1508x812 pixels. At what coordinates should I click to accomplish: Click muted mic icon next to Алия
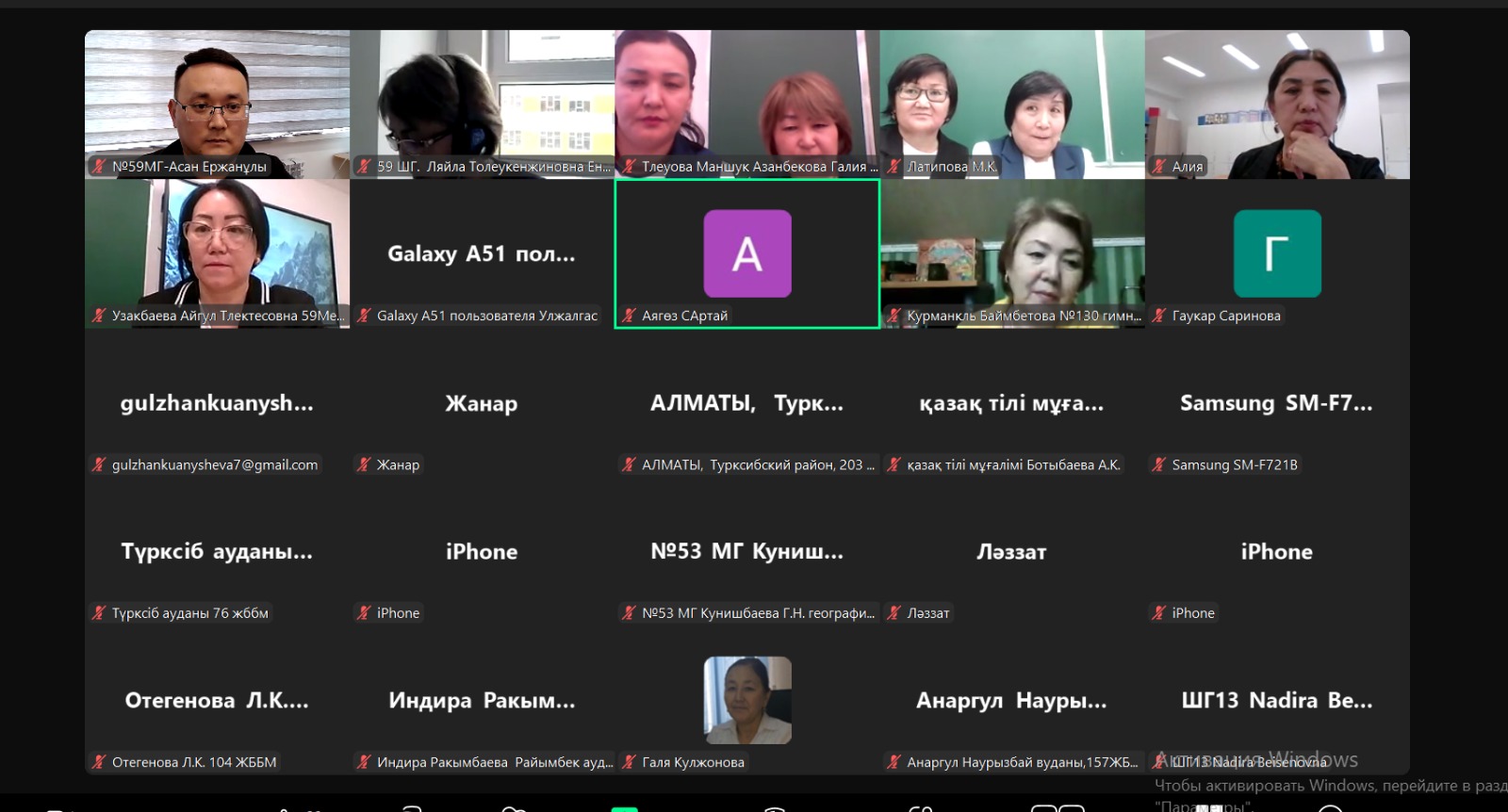coord(1159,167)
